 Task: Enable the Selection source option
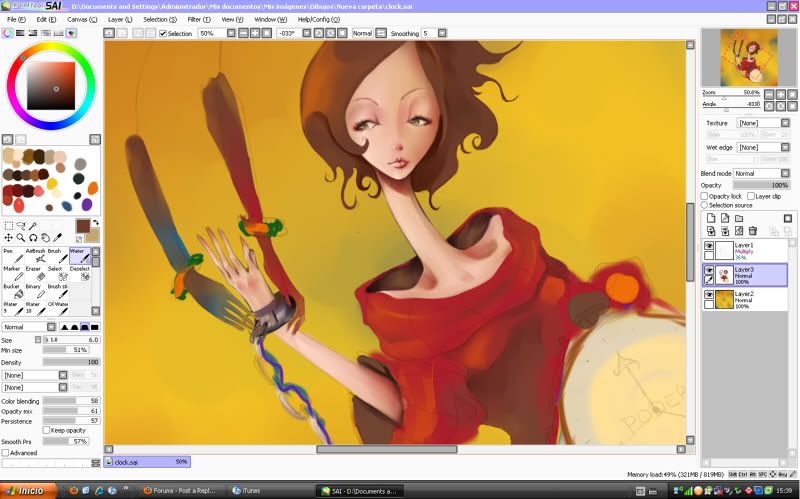pos(705,205)
